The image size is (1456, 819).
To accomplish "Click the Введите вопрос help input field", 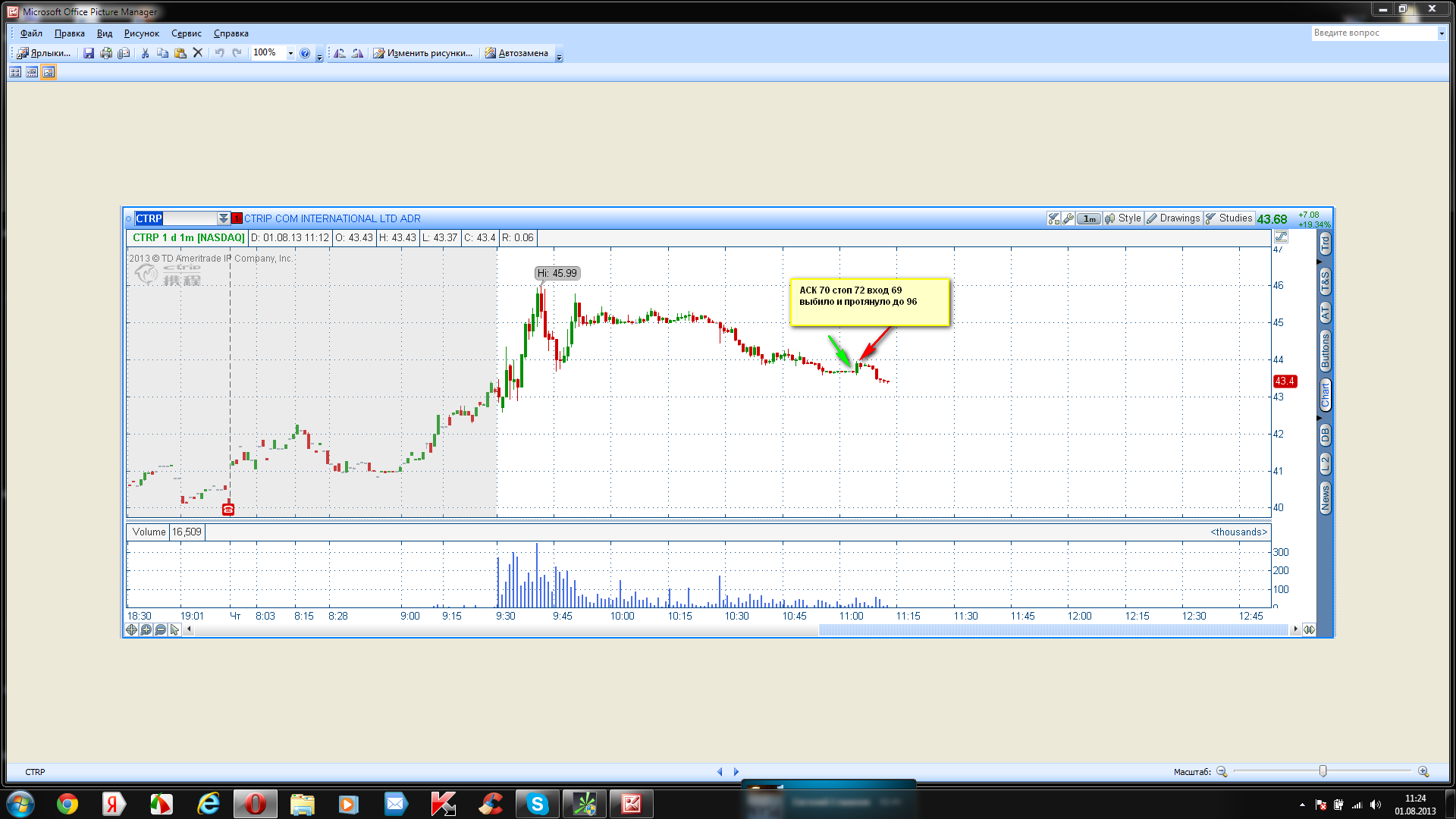I will [x=1374, y=33].
